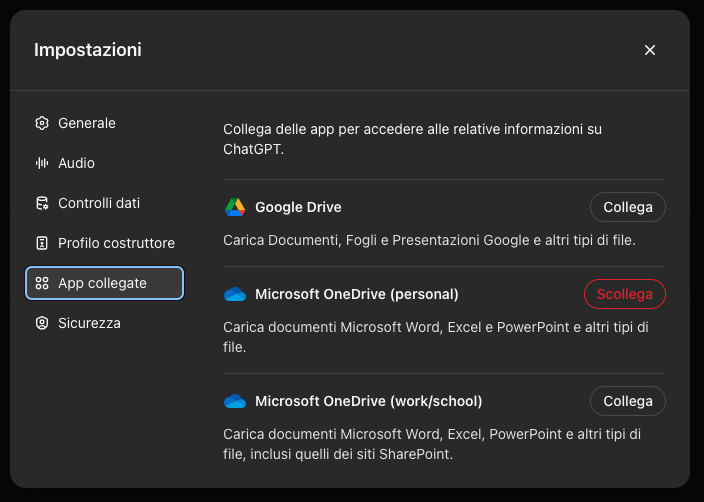
Task: Click the audio waveform icon
Action: click(42, 163)
